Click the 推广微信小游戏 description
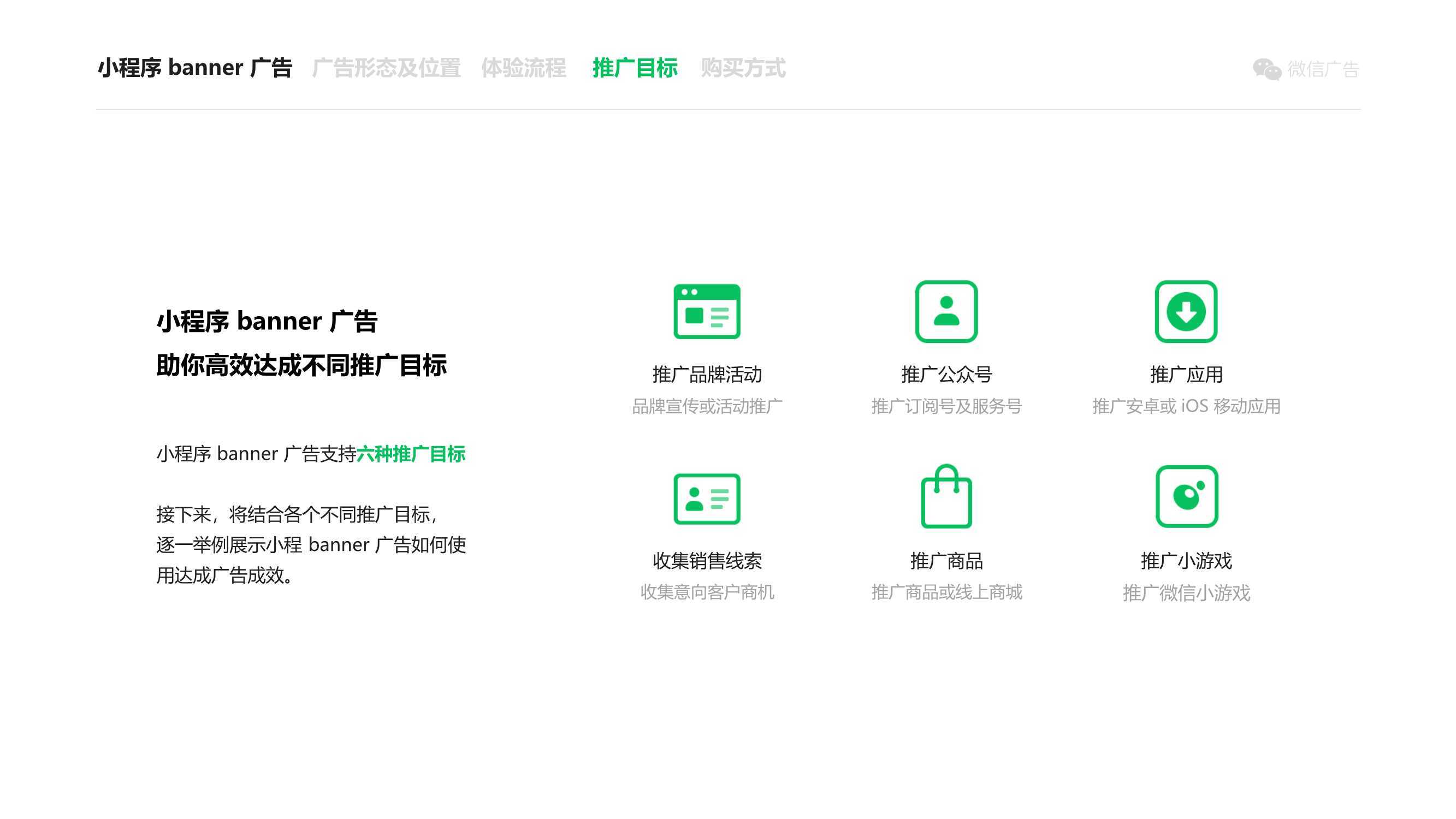Image resolution: width=1456 pixels, height=819 pixels. pos(1186,593)
